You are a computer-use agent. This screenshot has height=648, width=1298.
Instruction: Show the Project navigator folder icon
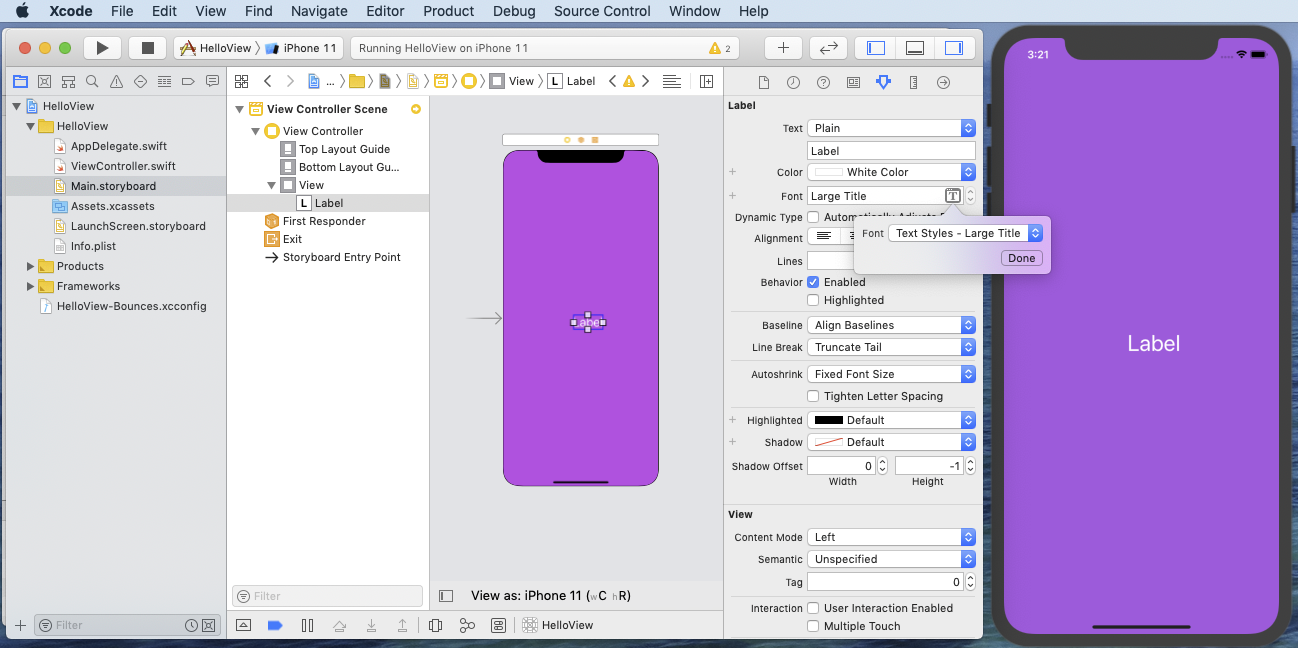[20, 82]
